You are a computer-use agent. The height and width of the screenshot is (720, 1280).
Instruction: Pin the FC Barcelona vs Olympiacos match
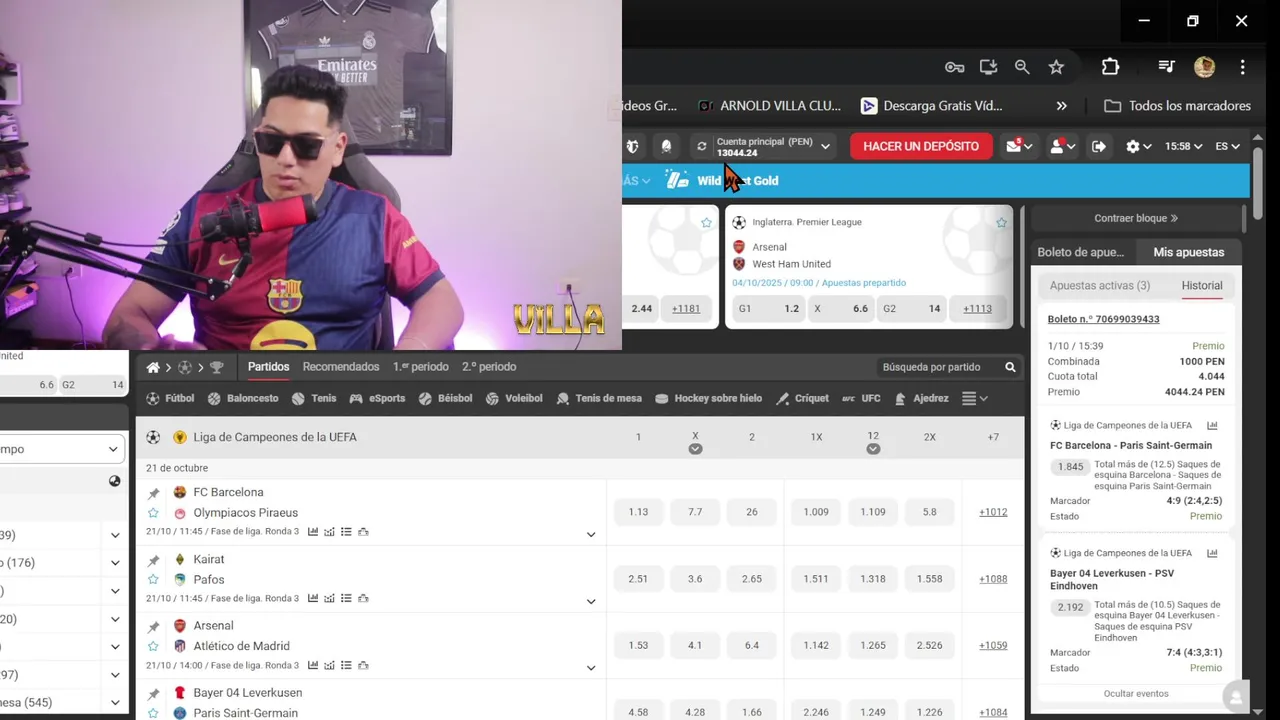153,493
